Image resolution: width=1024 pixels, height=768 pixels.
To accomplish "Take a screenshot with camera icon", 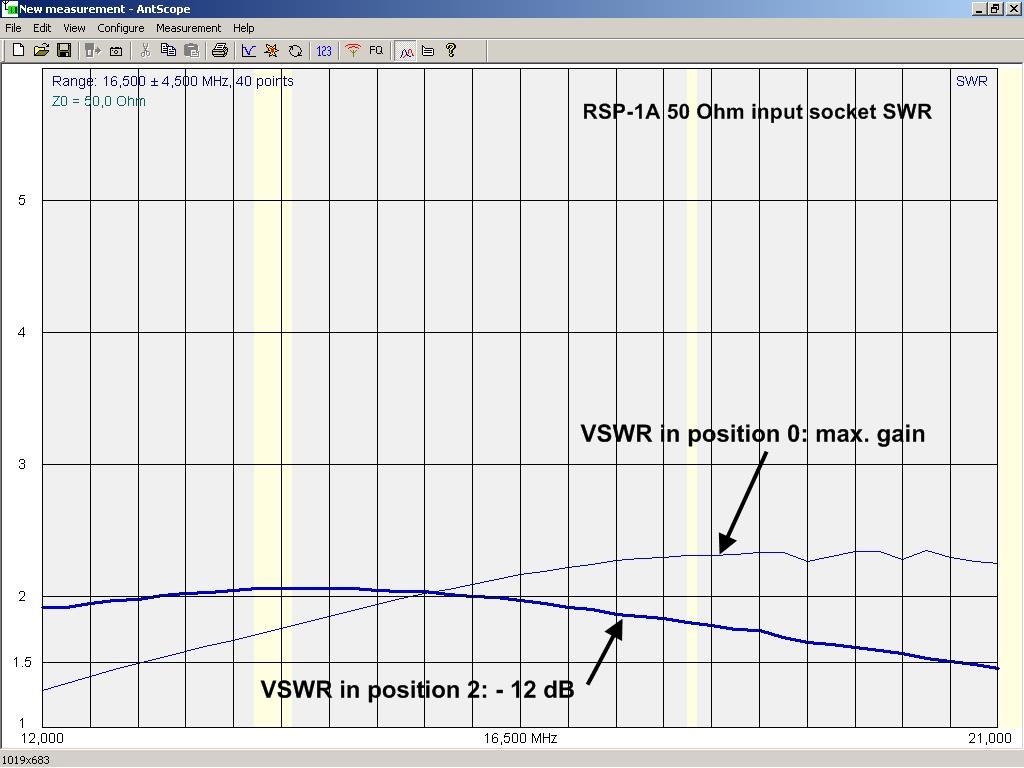I will 116,51.
